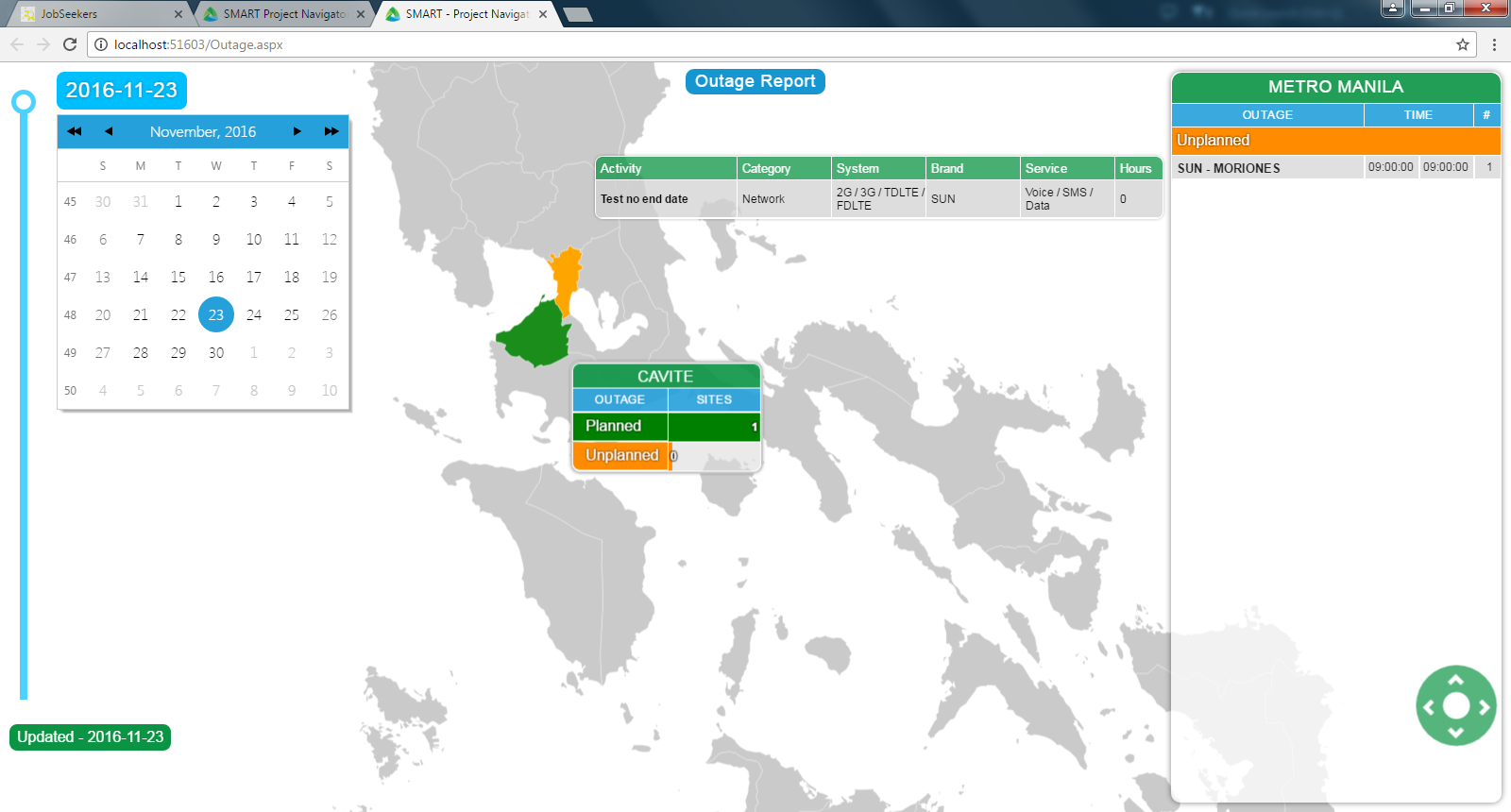Open a new browser tab
This screenshot has height=812, width=1511.
pyautogui.click(x=577, y=14)
